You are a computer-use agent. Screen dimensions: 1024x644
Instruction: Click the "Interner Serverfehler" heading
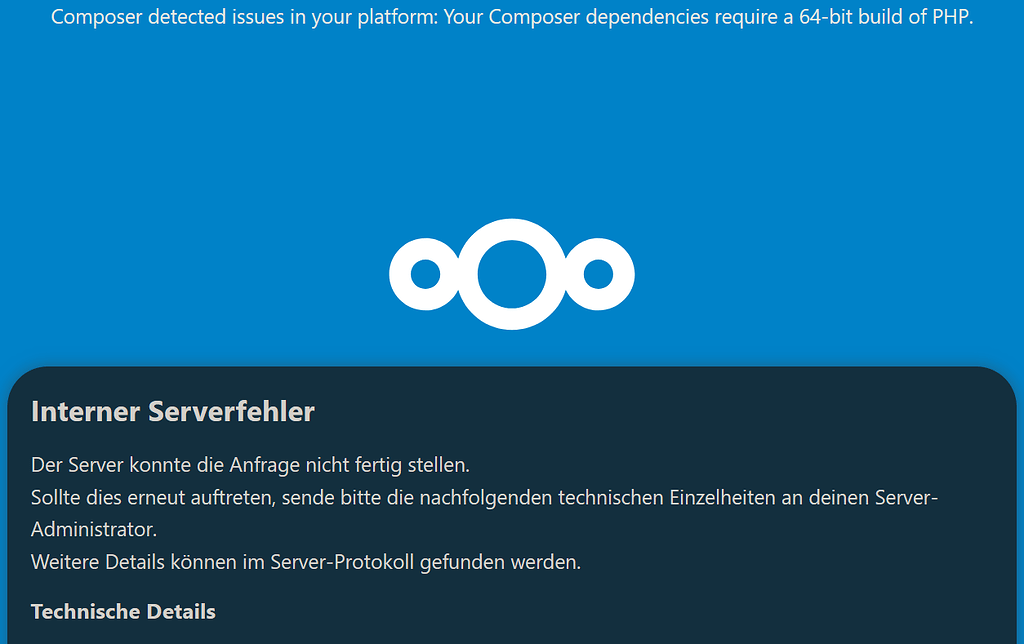tap(173, 411)
